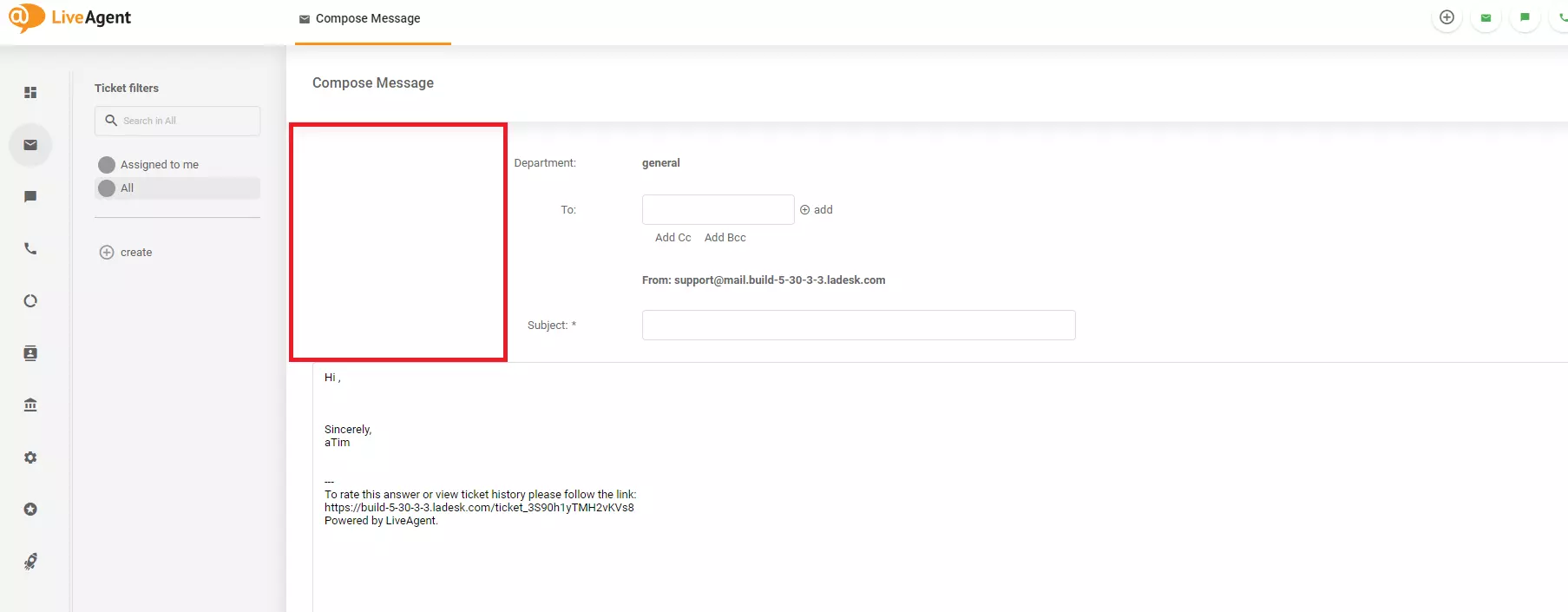Open Tickets via the sidebar envelope icon
Image resolution: width=1568 pixels, height=612 pixels.
click(x=30, y=145)
